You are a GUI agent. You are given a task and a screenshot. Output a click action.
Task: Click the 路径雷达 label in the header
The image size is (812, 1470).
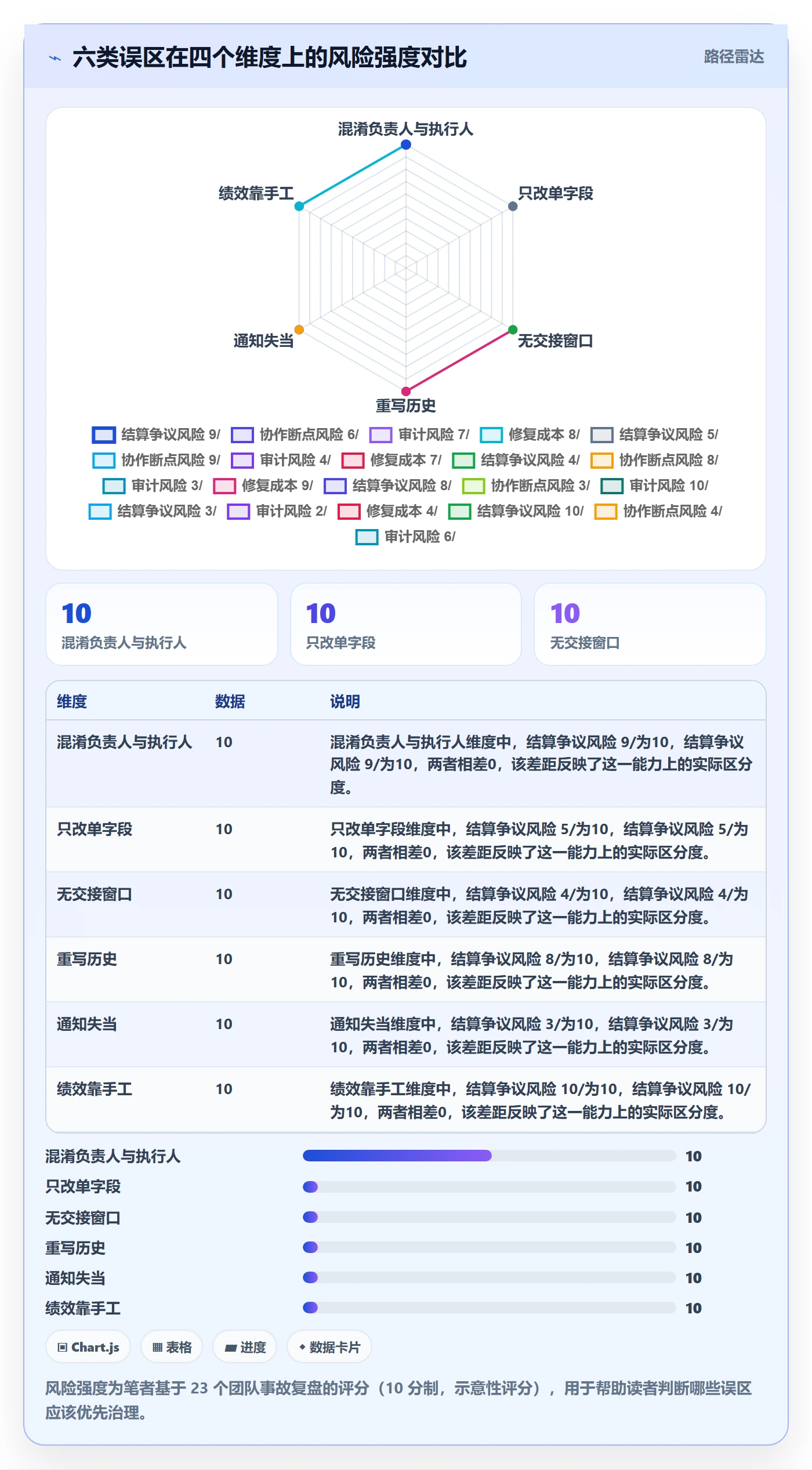coord(734,57)
